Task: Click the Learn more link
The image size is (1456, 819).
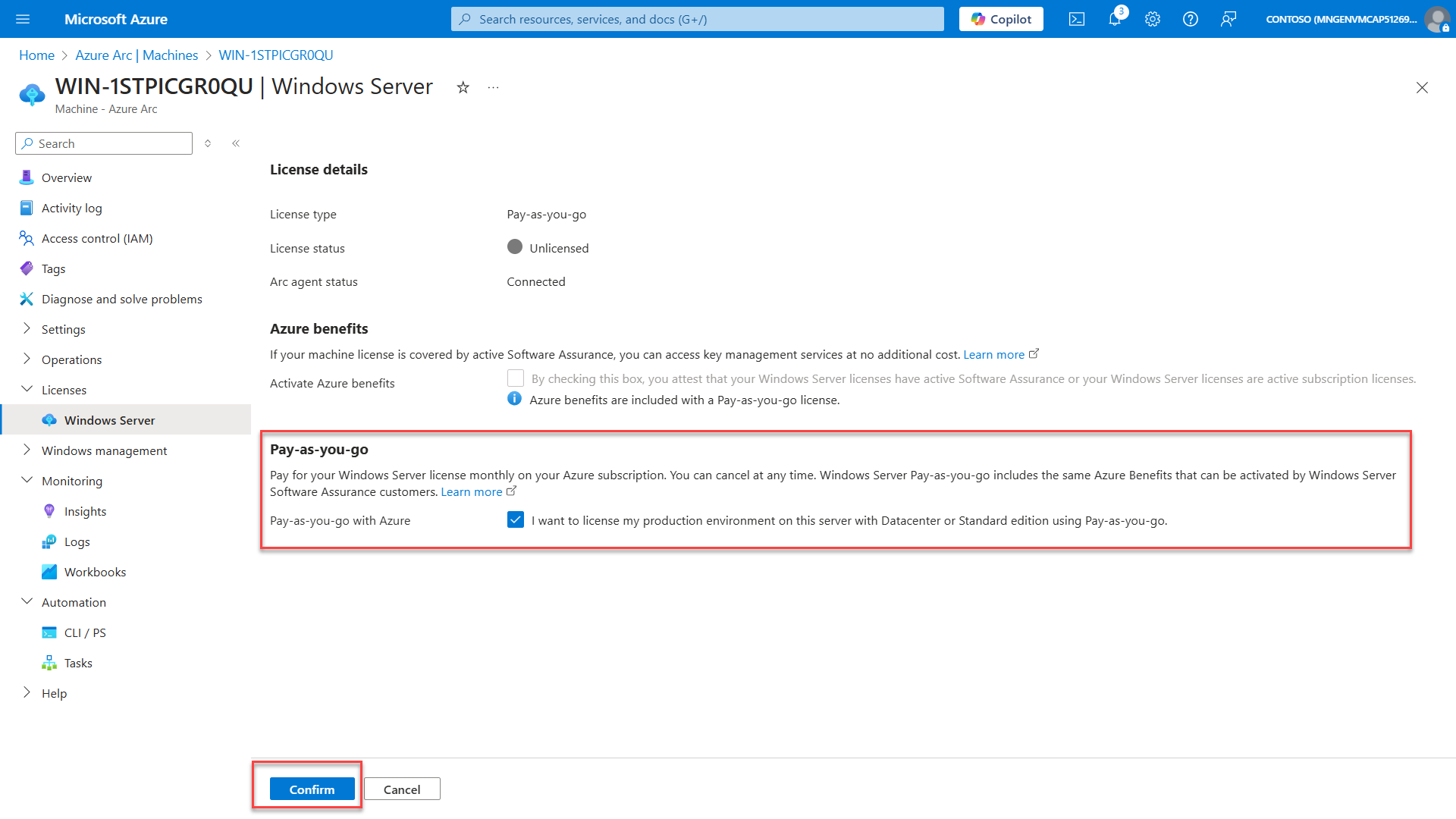Action: click(x=472, y=491)
